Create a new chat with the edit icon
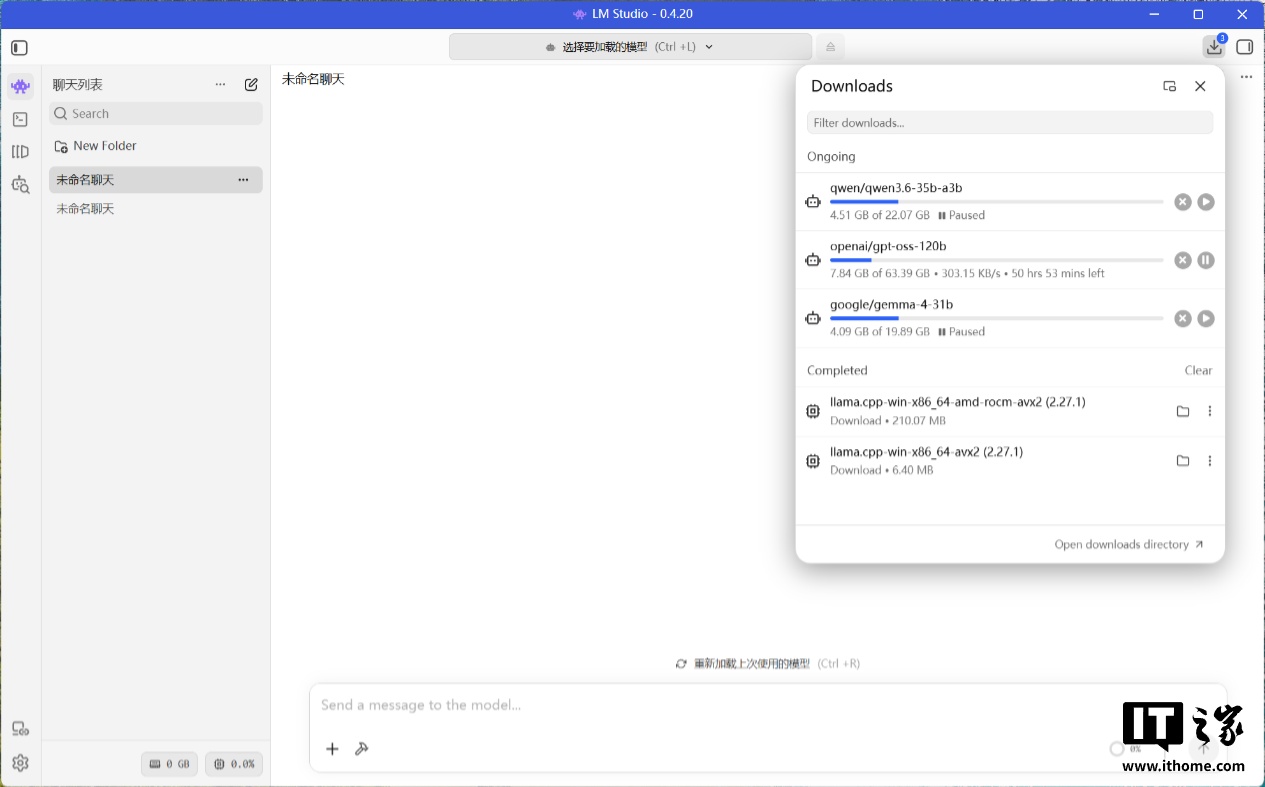 click(x=251, y=85)
